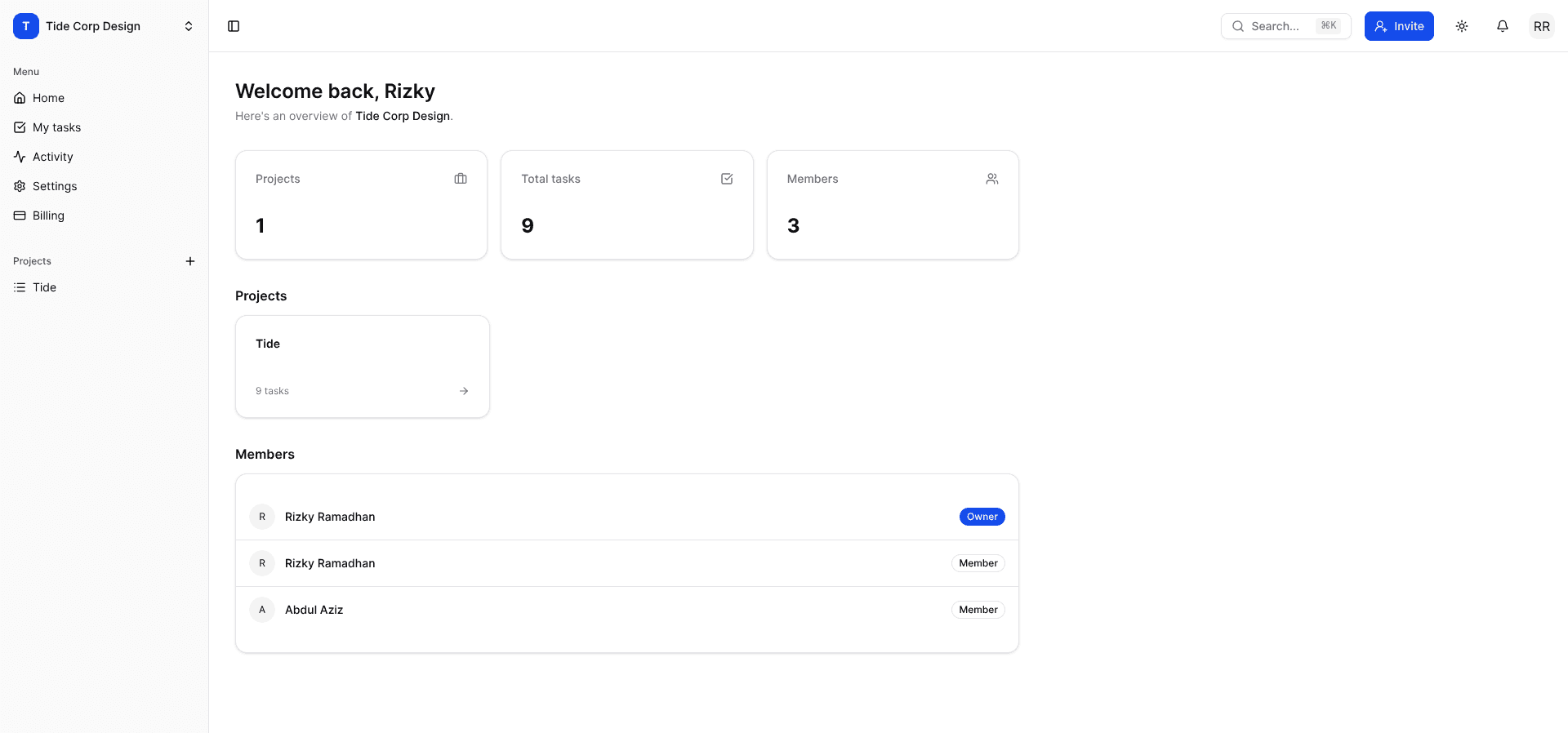This screenshot has height=733, width=1568.
Task: Open the Tide Corp Design workspace switcher
Action: pos(104,26)
